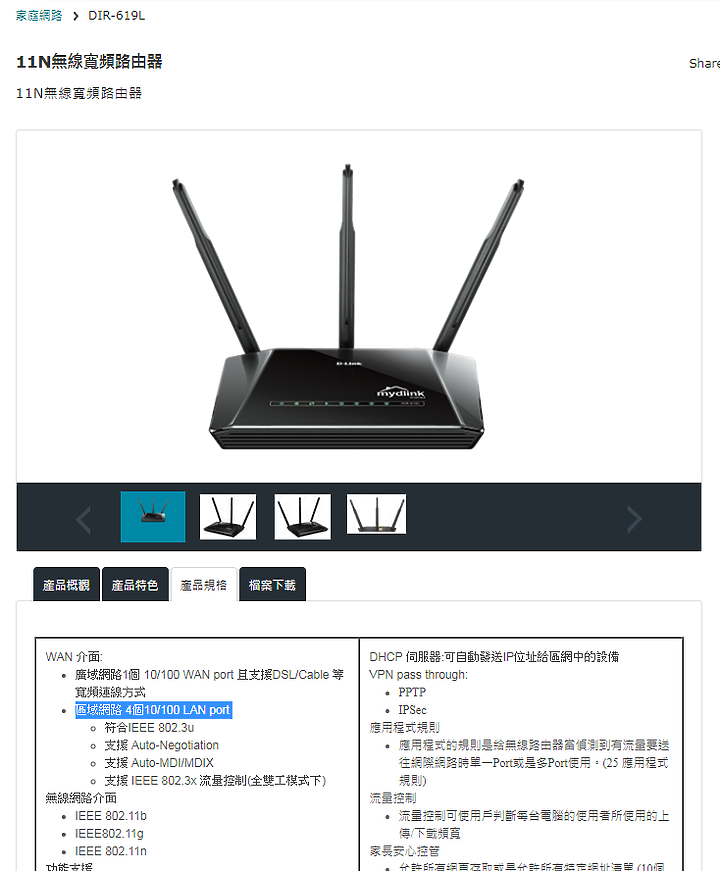Click the main router product image

347,307
